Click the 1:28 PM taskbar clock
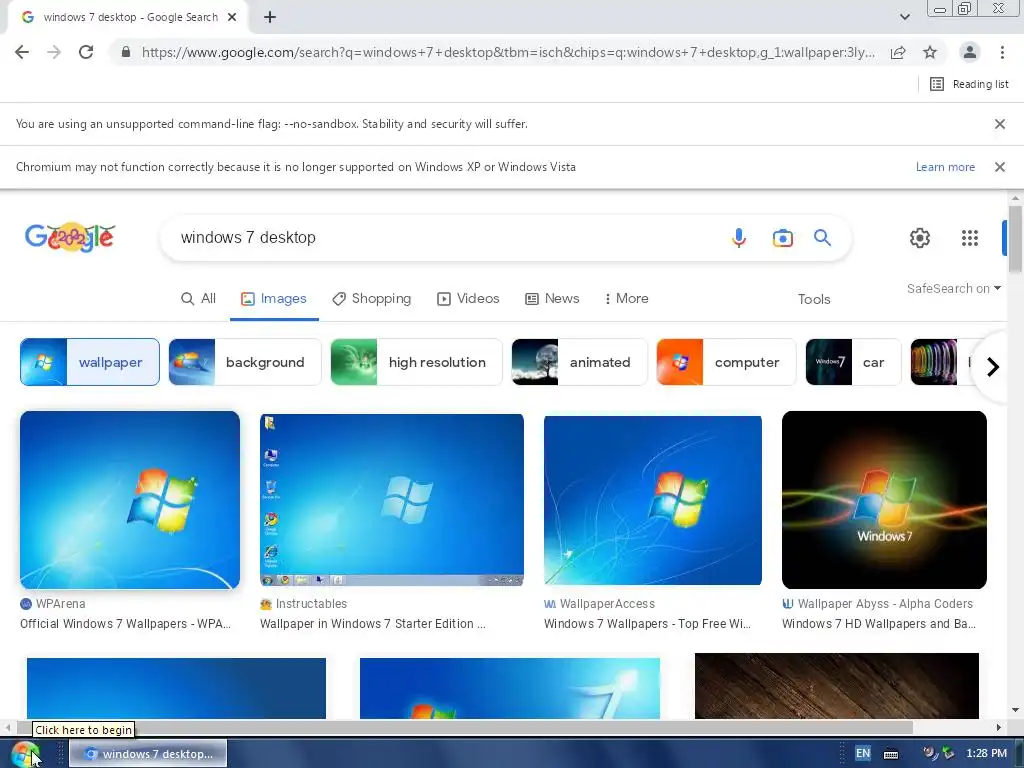The image size is (1024, 768). [x=986, y=753]
